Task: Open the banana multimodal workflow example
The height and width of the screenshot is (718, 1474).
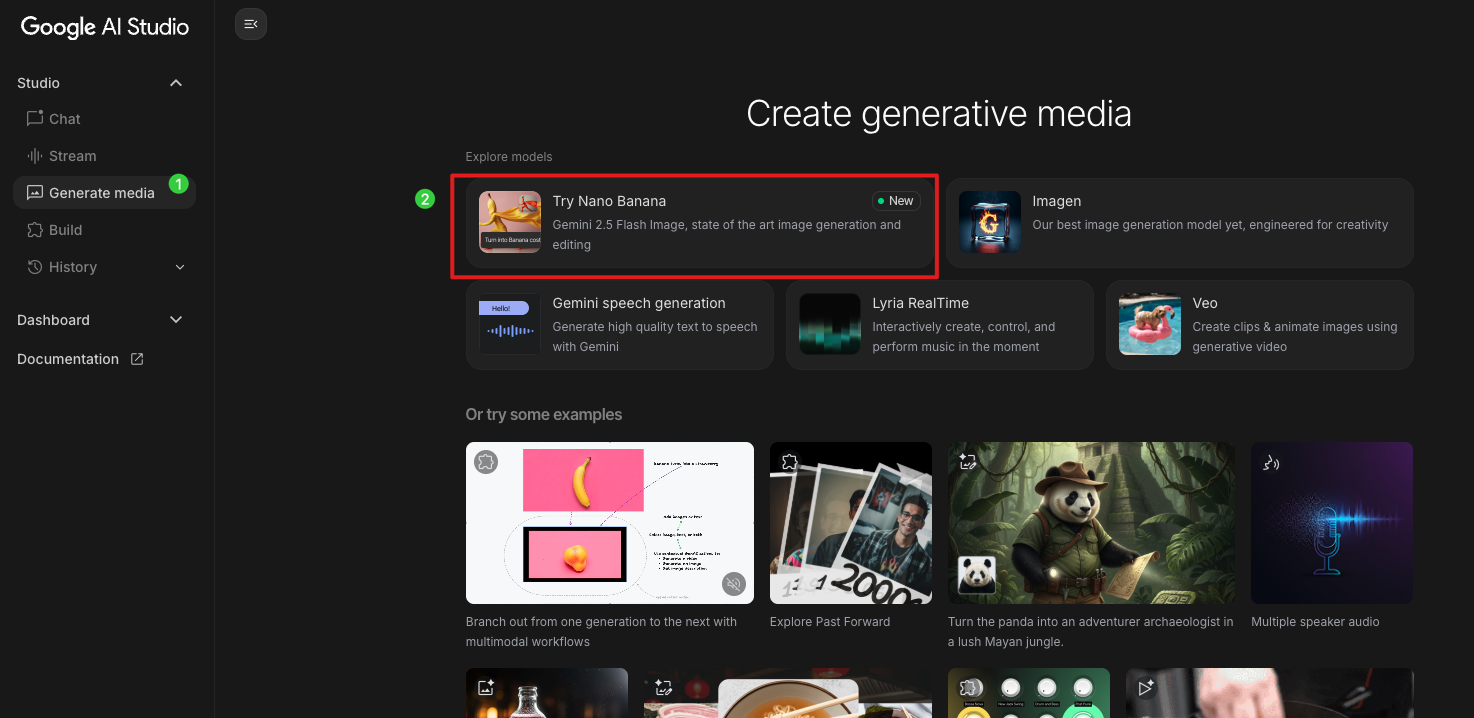Action: tap(610, 523)
